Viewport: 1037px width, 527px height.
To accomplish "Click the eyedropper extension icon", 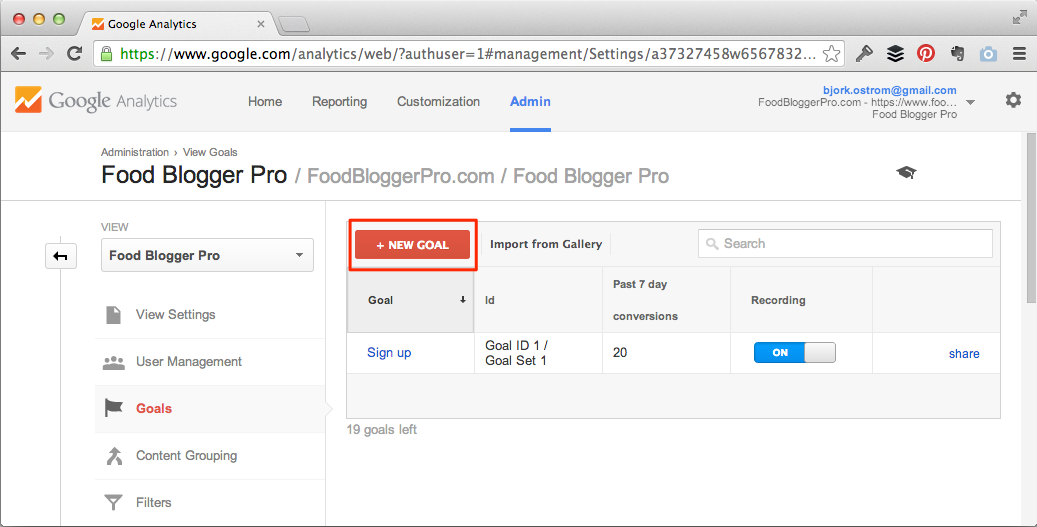I will [864, 54].
